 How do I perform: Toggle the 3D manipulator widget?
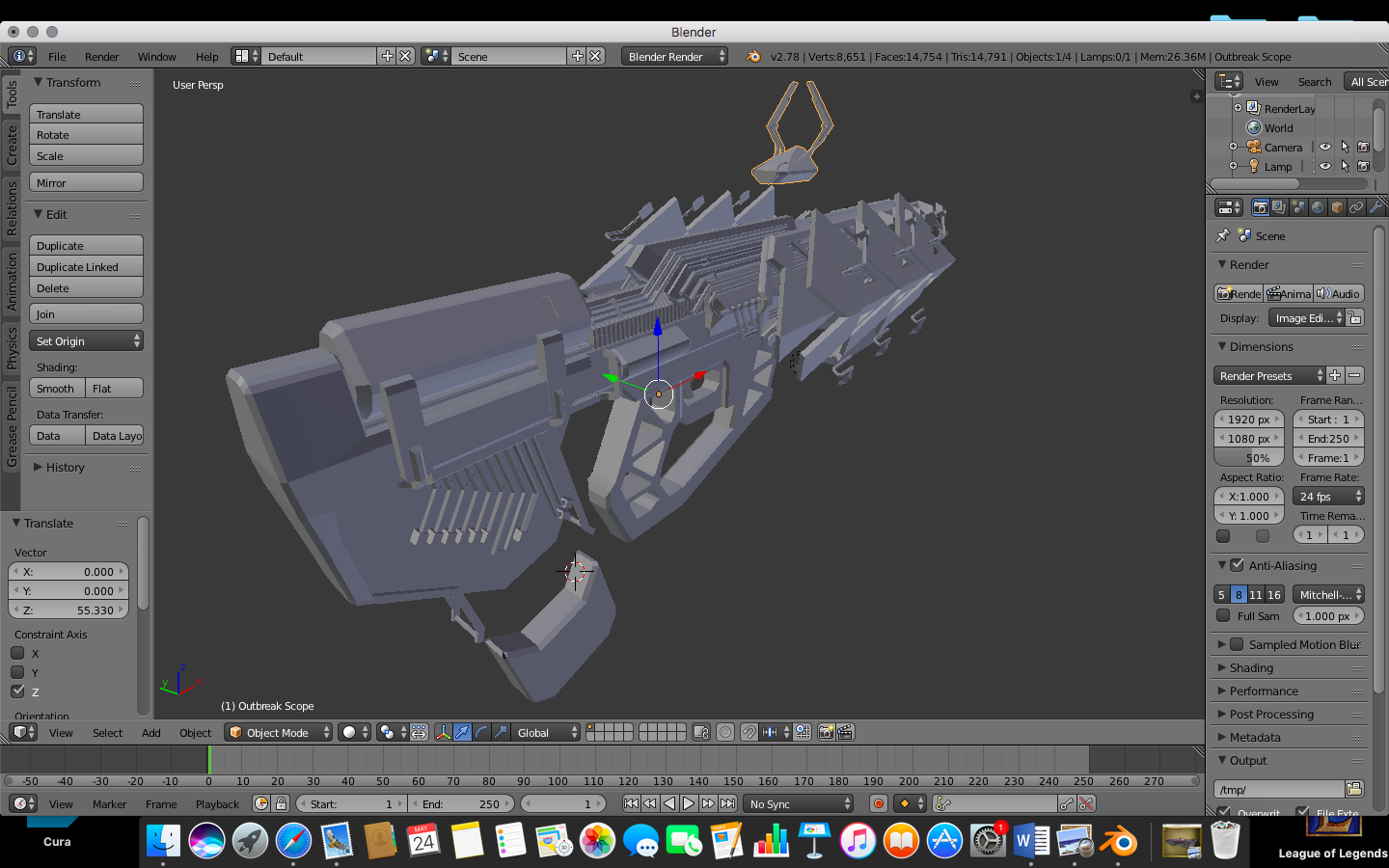point(443,732)
